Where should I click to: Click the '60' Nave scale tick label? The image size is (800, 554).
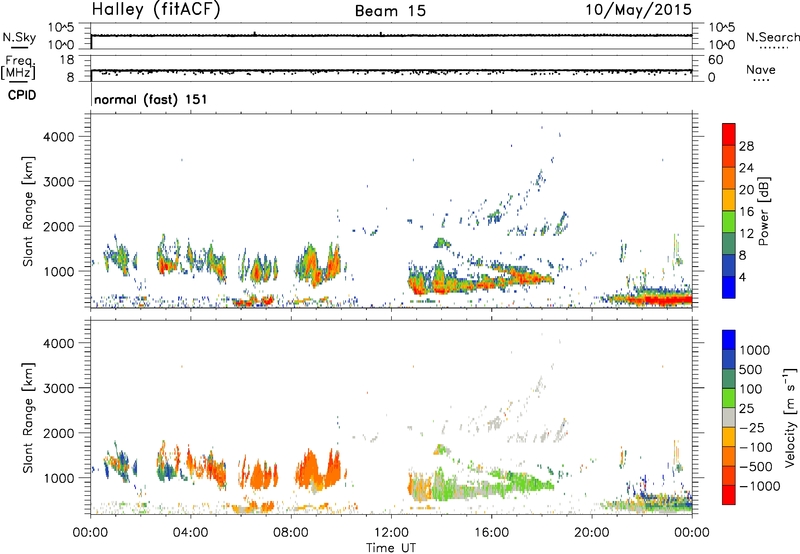click(x=715, y=60)
